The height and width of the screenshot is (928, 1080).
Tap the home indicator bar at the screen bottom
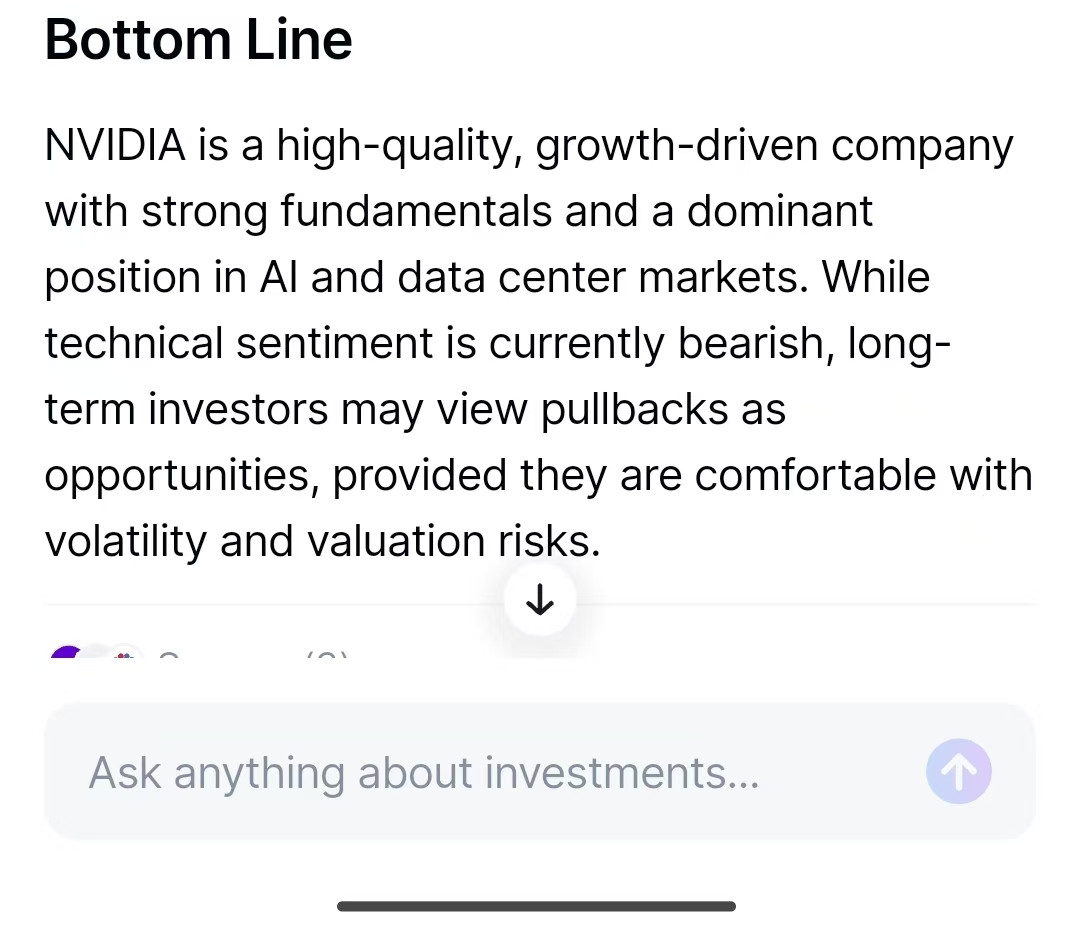click(537, 906)
